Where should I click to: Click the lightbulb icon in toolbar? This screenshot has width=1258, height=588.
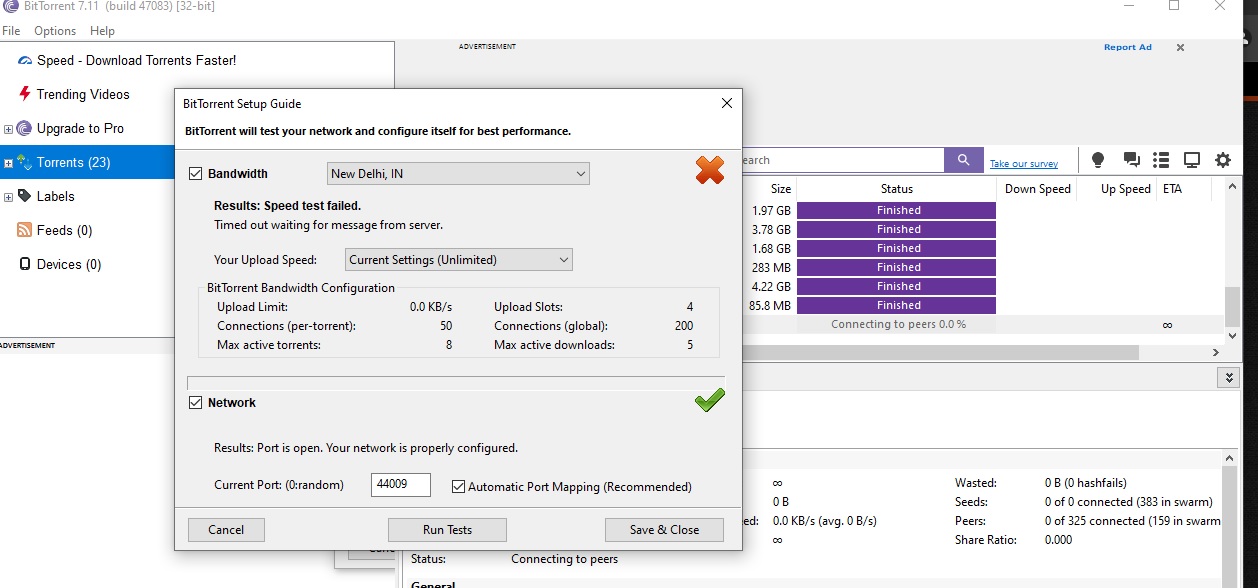(1097, 160)
